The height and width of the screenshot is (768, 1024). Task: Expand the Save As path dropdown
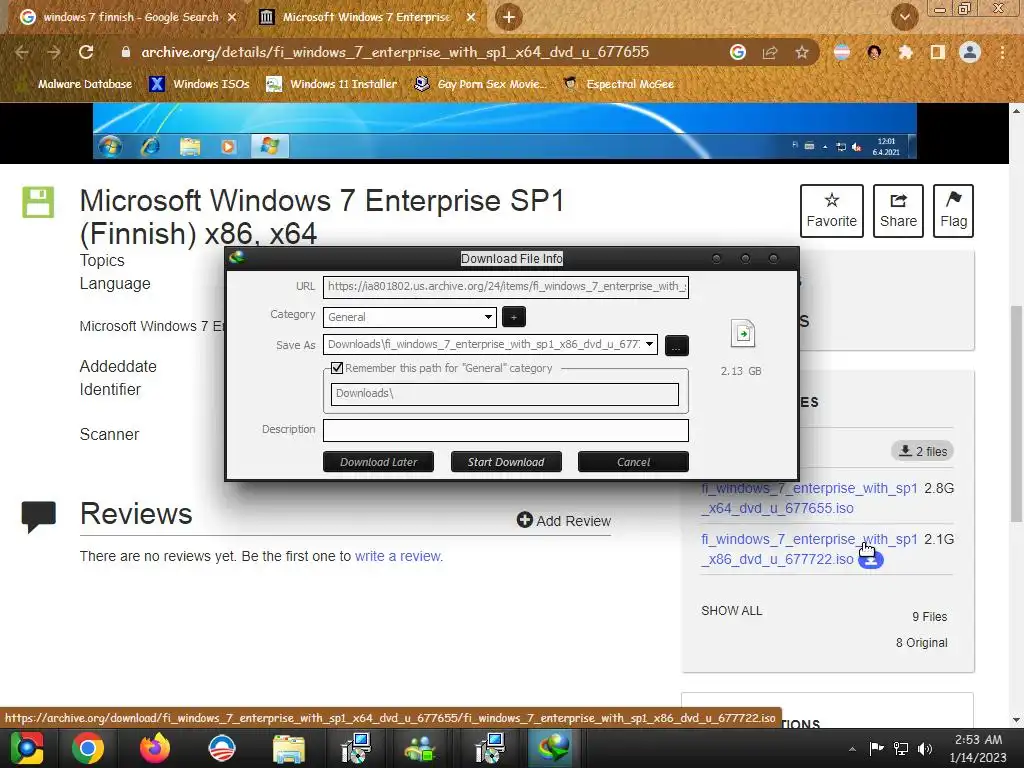click(649, 344)
